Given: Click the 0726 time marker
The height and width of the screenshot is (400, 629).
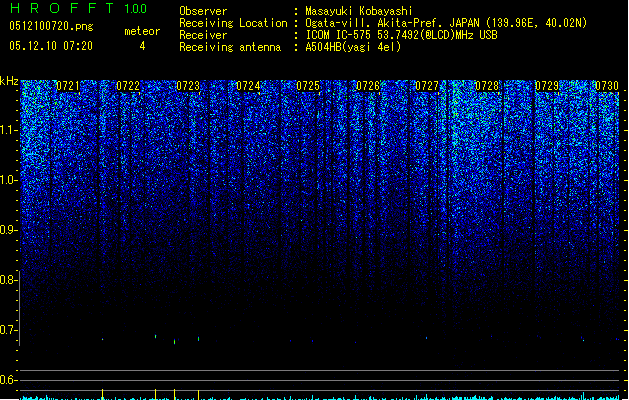Looking at the screenshot, I should tap(368, 86).
